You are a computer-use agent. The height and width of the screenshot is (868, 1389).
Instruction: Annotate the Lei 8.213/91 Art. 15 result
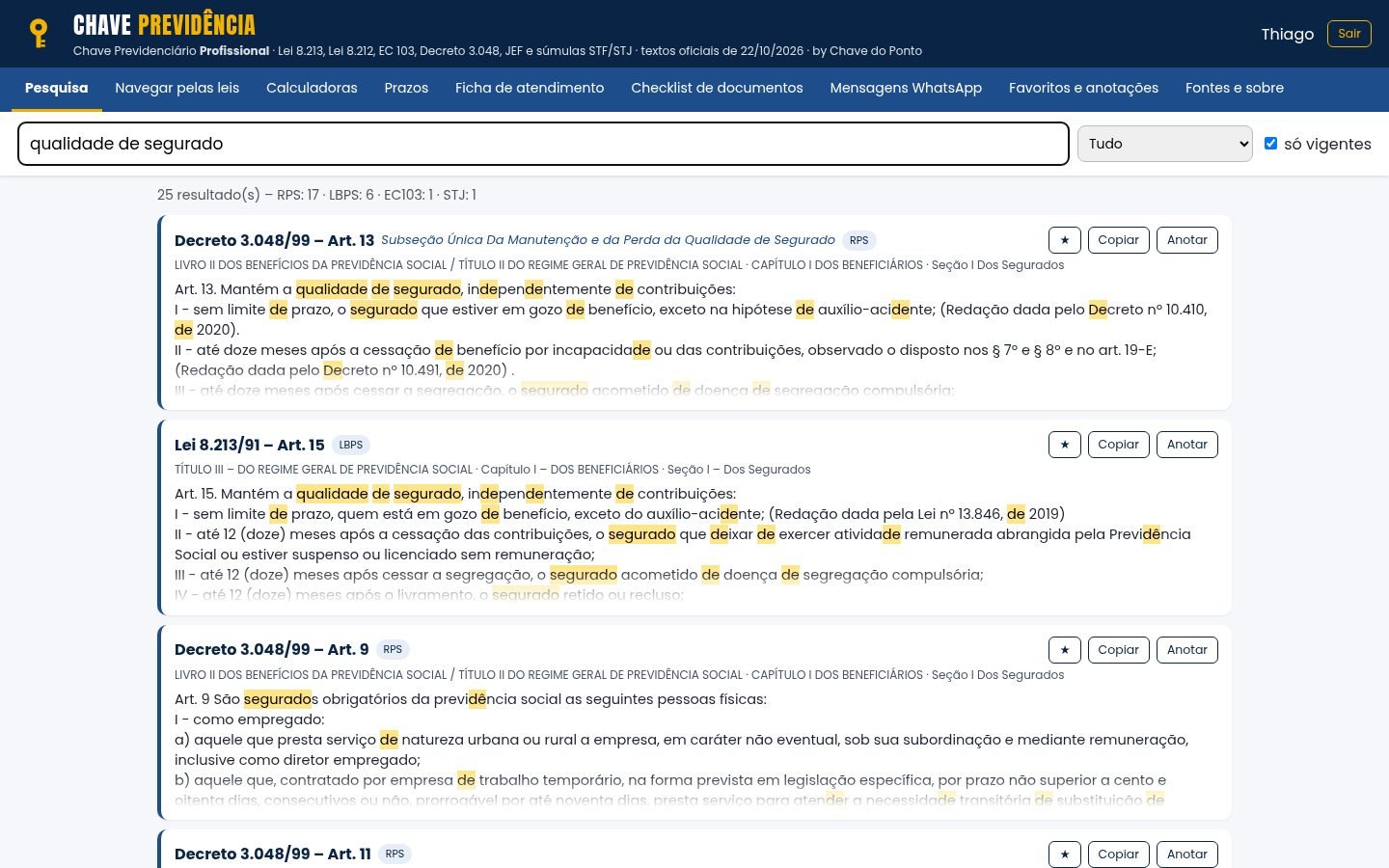click(1186, 445)
